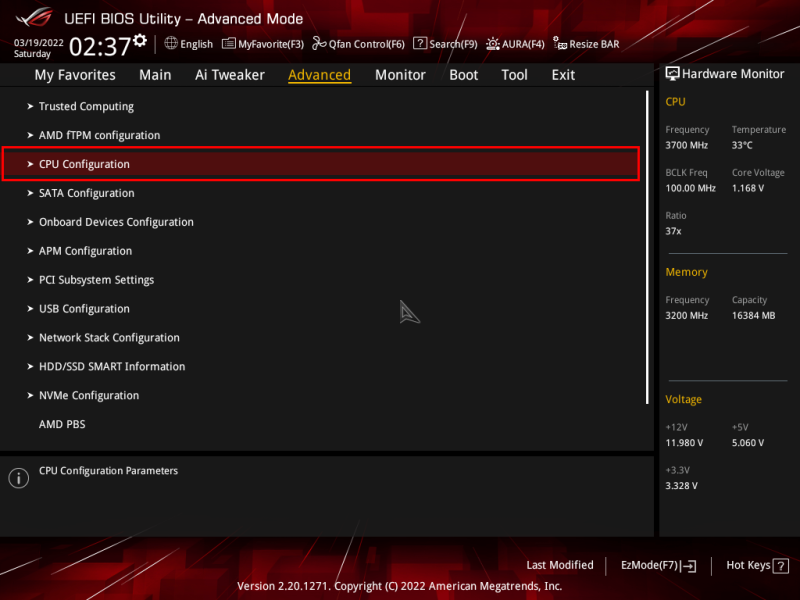Switch to the Monitor tab

pyautogui.click(x=400, y=74)
